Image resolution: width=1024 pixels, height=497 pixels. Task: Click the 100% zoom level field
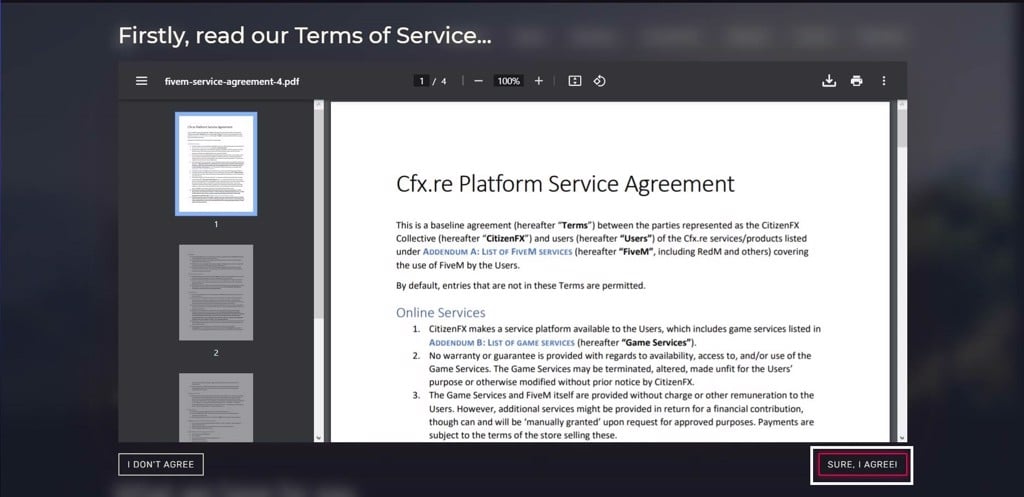[x=508, y=81]
